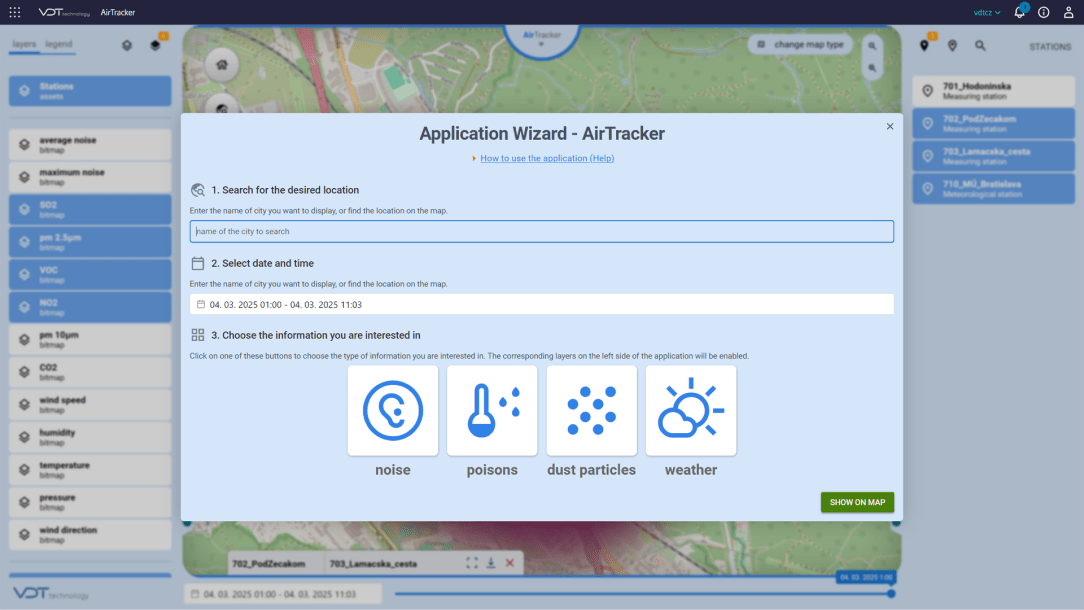Choose the dust particles card
This screenshot has height=610, width=1084.
point(592,411)
